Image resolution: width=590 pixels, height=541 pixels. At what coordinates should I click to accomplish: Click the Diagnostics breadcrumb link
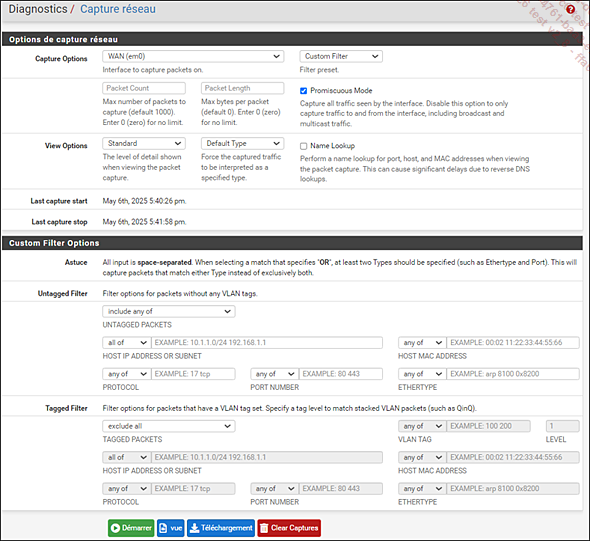pyautogui.click(x=38, y=9)
